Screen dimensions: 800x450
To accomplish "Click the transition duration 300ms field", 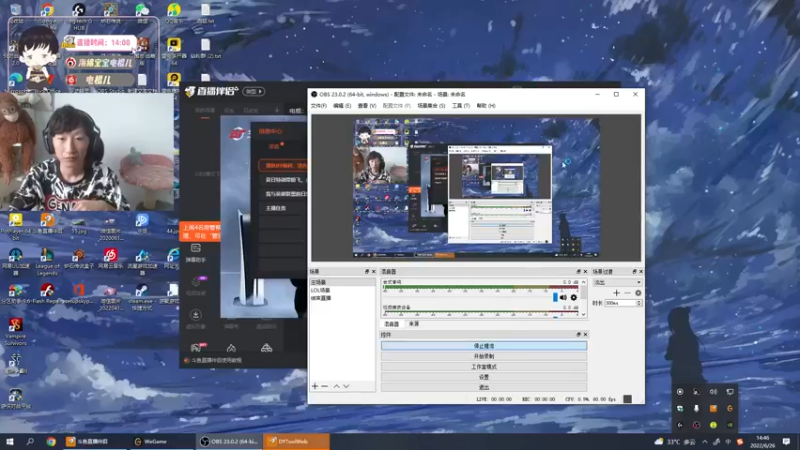I will tap(620, 303).
